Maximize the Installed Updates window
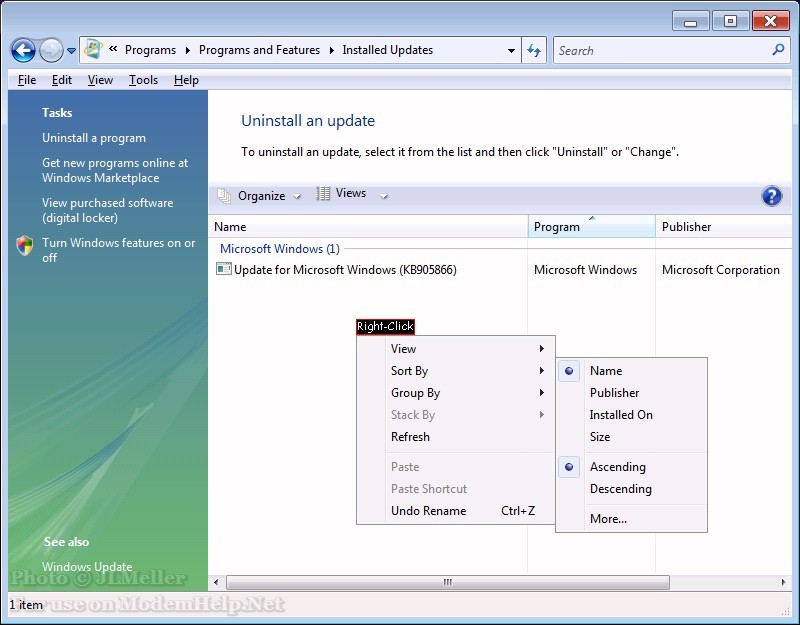Viewport: 800px width, 625px height. point(730,21)
